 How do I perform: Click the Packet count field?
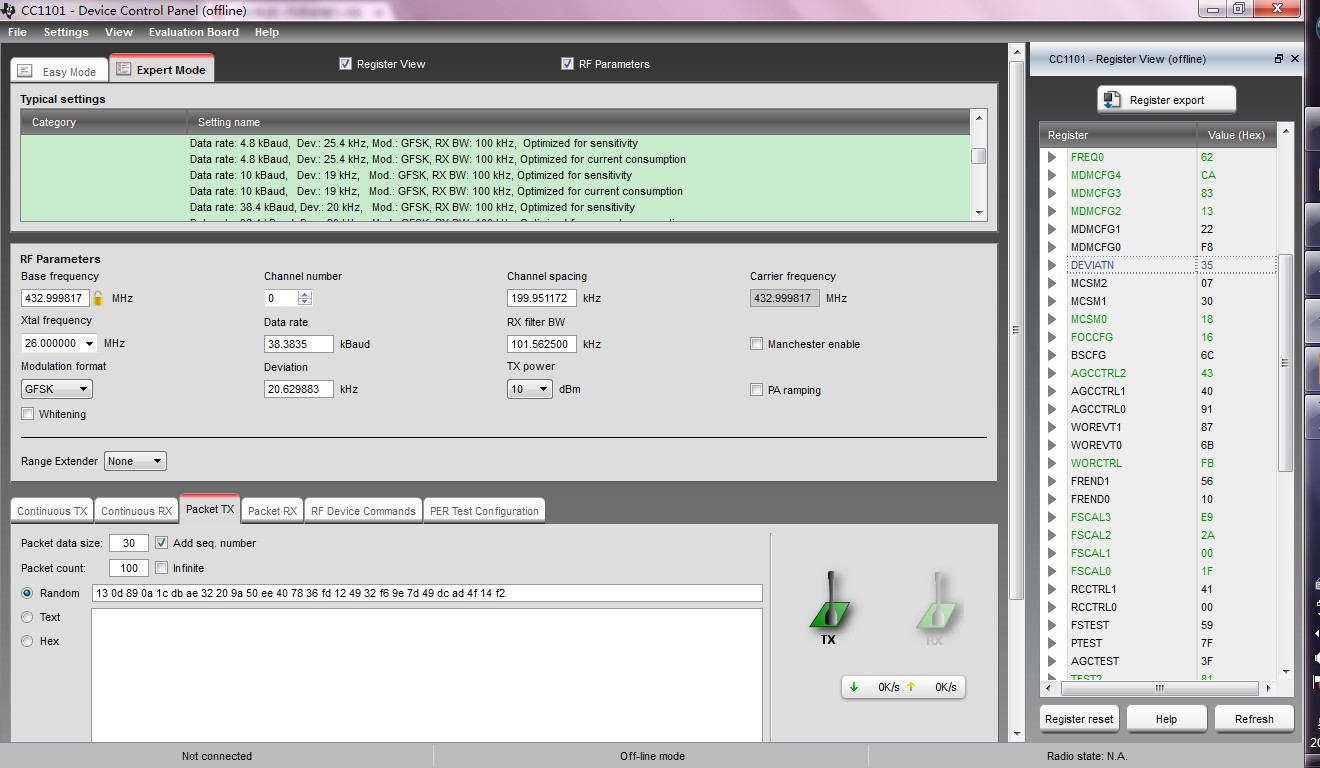pyautogui.click(x=129, y=568)
